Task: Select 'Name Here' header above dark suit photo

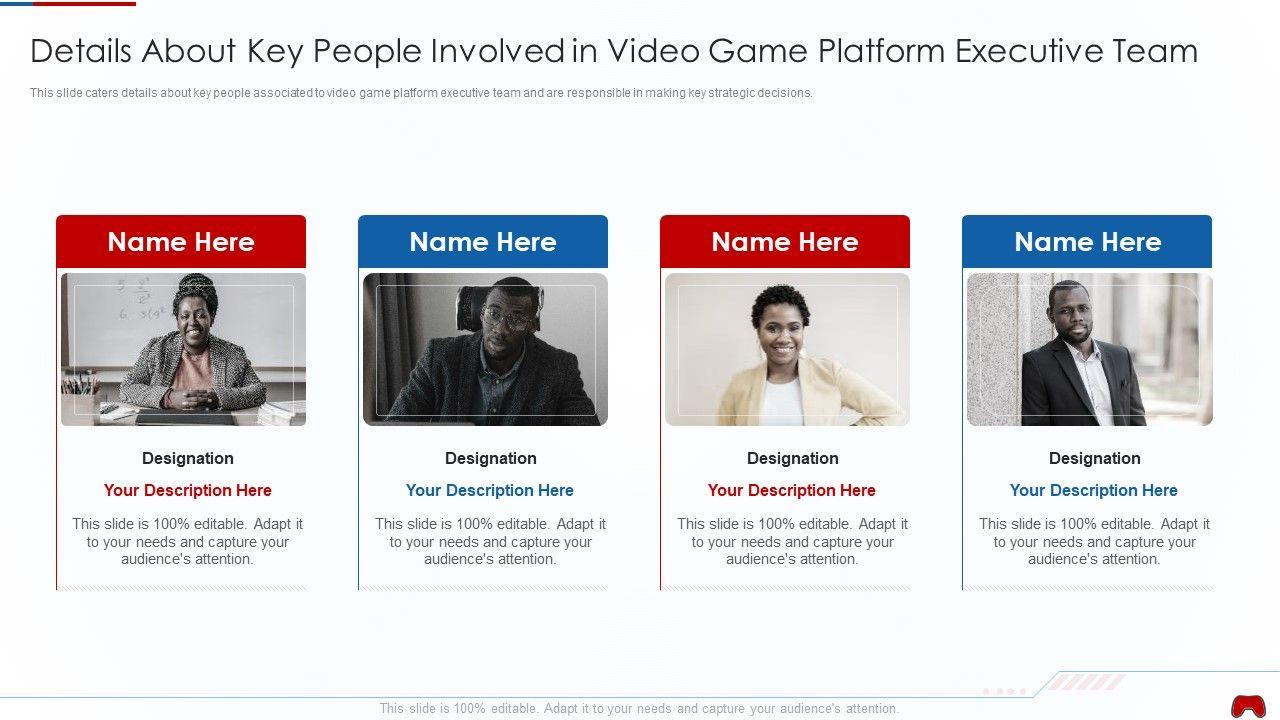Action: (1087, 242)
